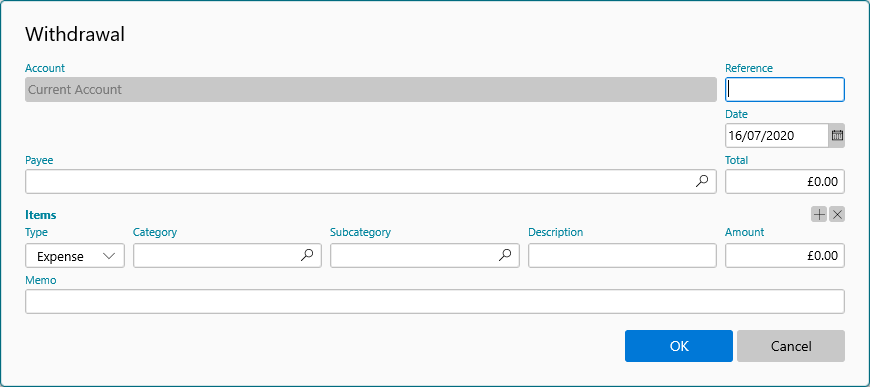
Task: Click the disabled Current Account field
Action: (371, 89)
